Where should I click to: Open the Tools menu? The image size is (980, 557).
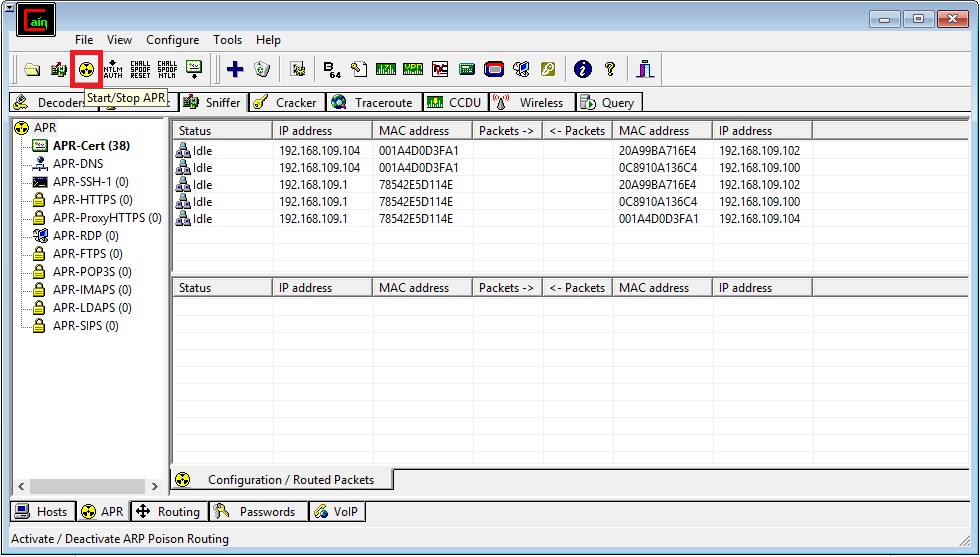[228, 40]
